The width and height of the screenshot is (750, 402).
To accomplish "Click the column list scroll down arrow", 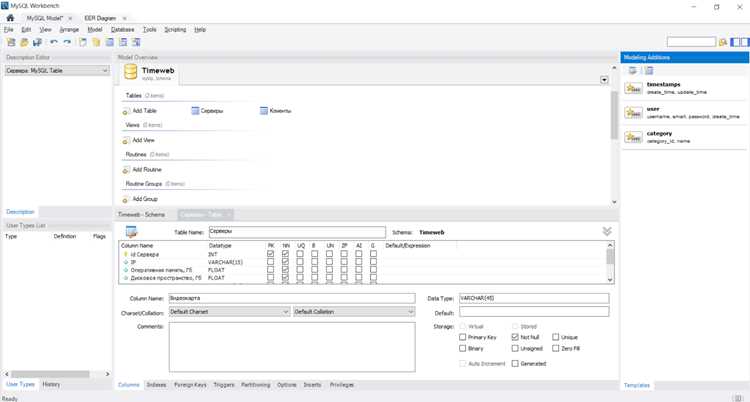I will [610, 279].
